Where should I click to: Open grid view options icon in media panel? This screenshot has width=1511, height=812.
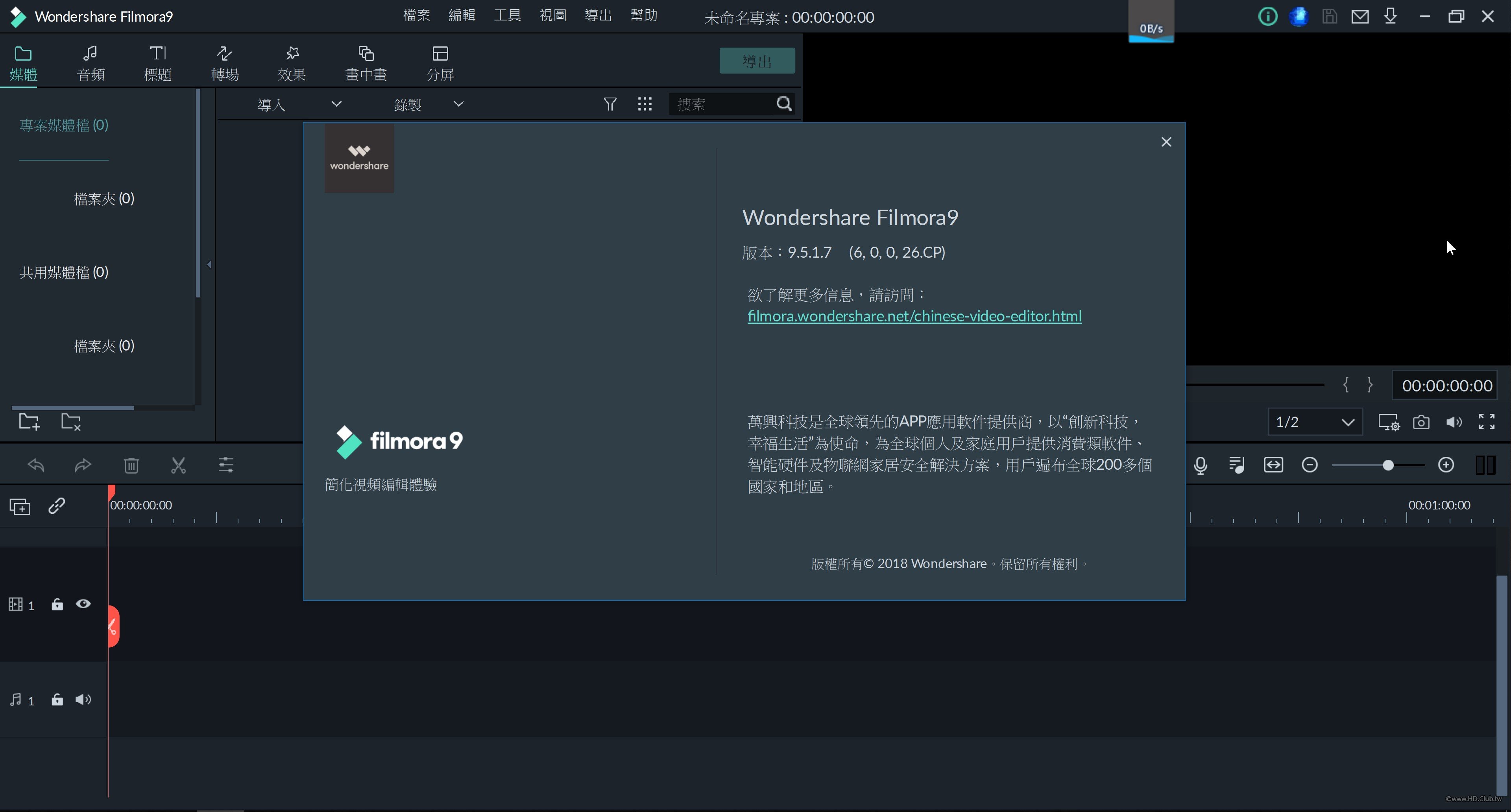pyautogui.click(x=645, y=104)
